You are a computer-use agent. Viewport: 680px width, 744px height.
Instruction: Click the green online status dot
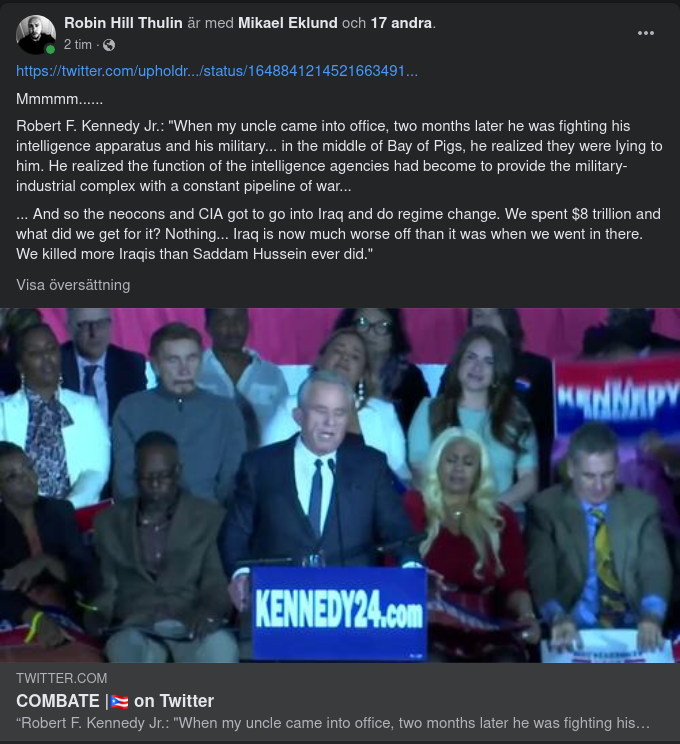pyautogui.click(x=50, y=49)
